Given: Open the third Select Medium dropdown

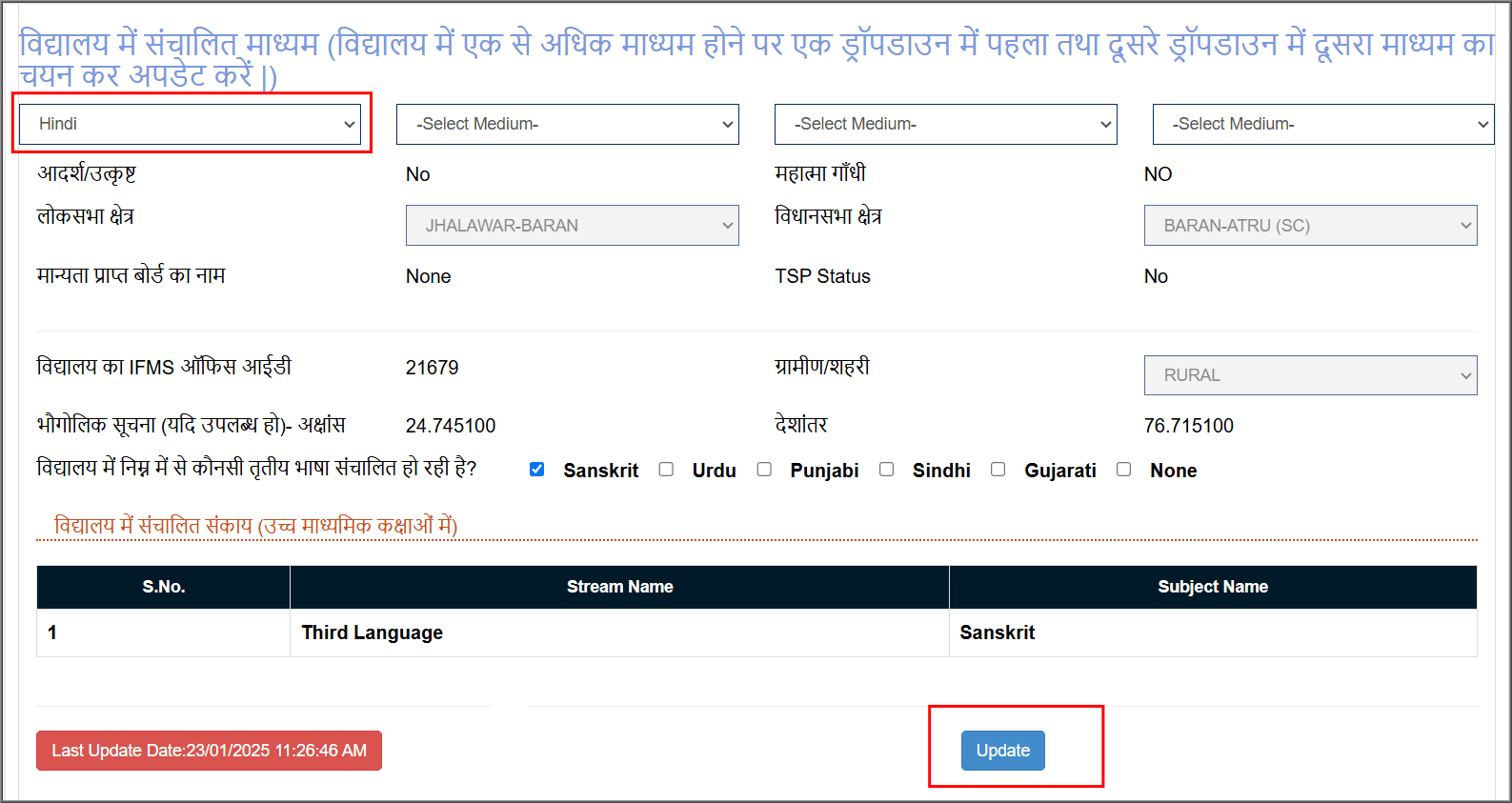Looking at the screenshot, I should point(946,125).
